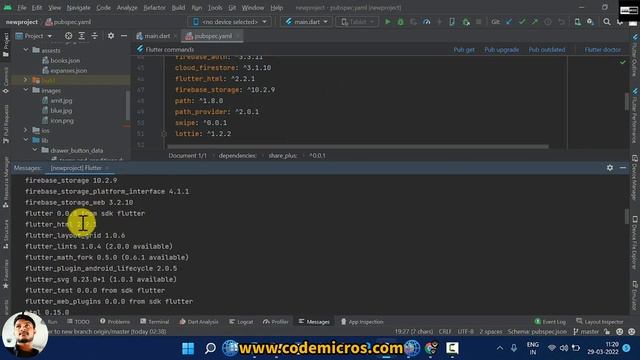Show Git history clock icon

tap(548, 22)
